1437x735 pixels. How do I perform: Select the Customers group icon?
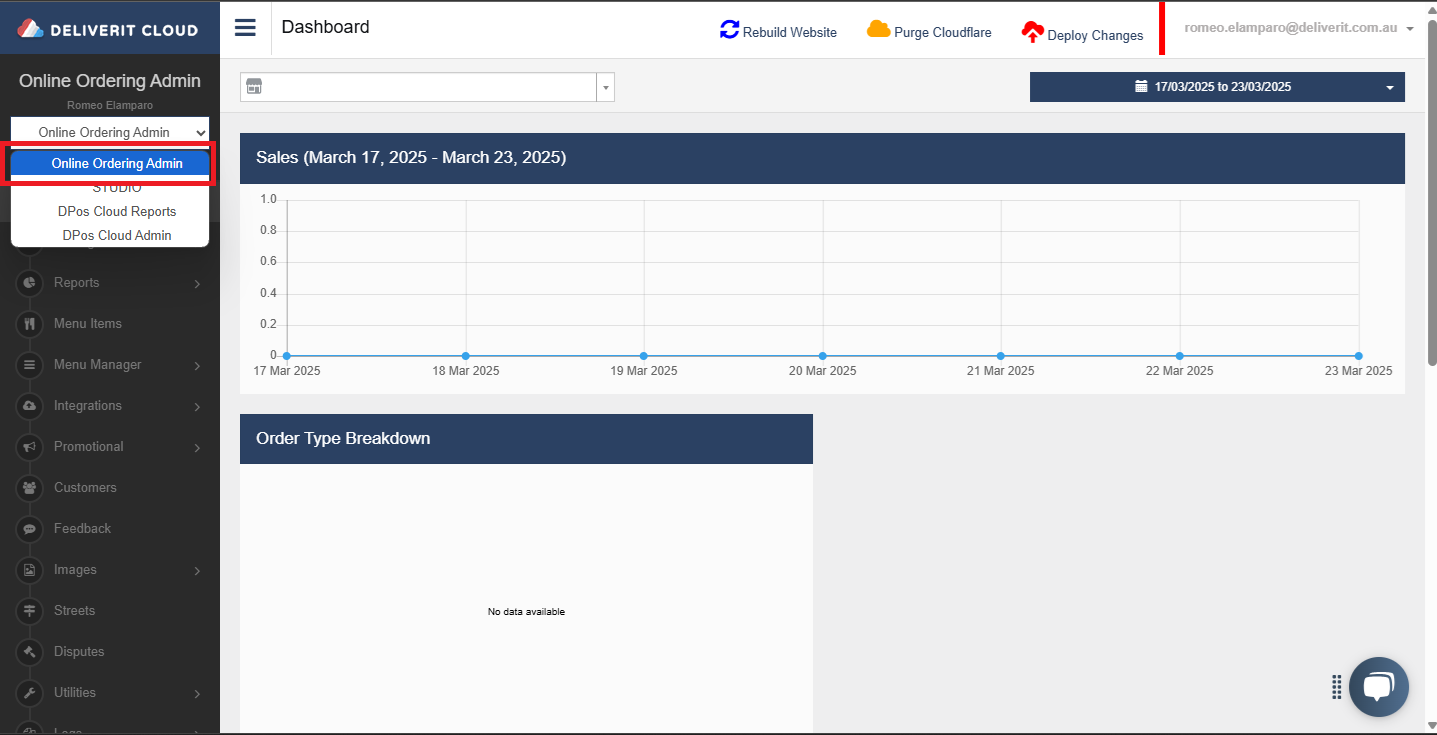click(x=30, y=488)
